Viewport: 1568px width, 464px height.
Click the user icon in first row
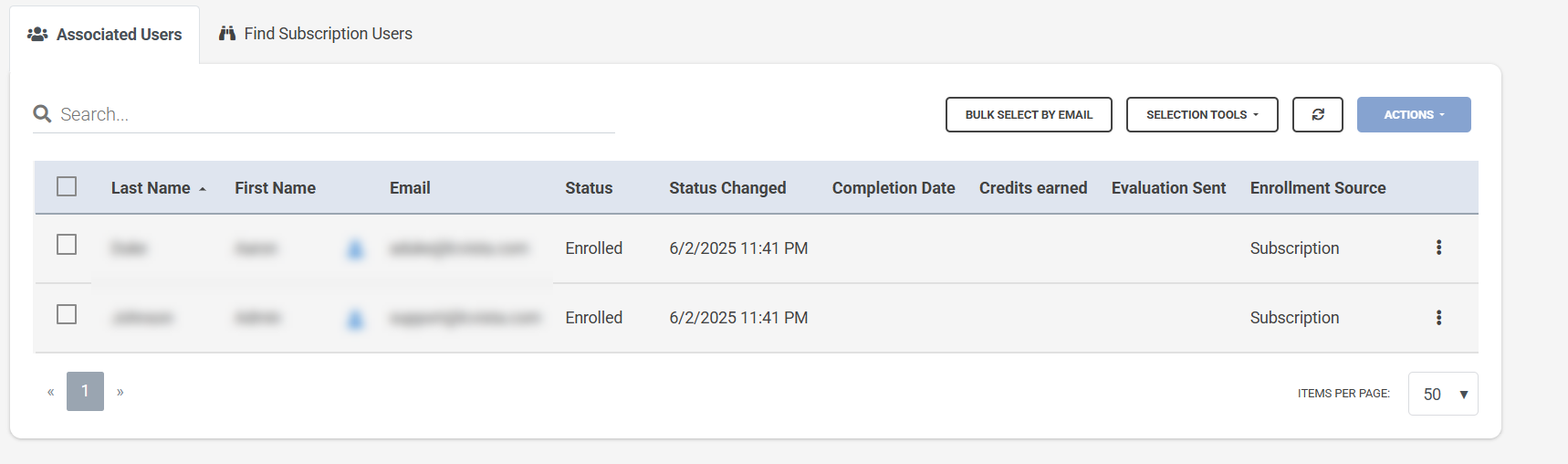[355, 248]
